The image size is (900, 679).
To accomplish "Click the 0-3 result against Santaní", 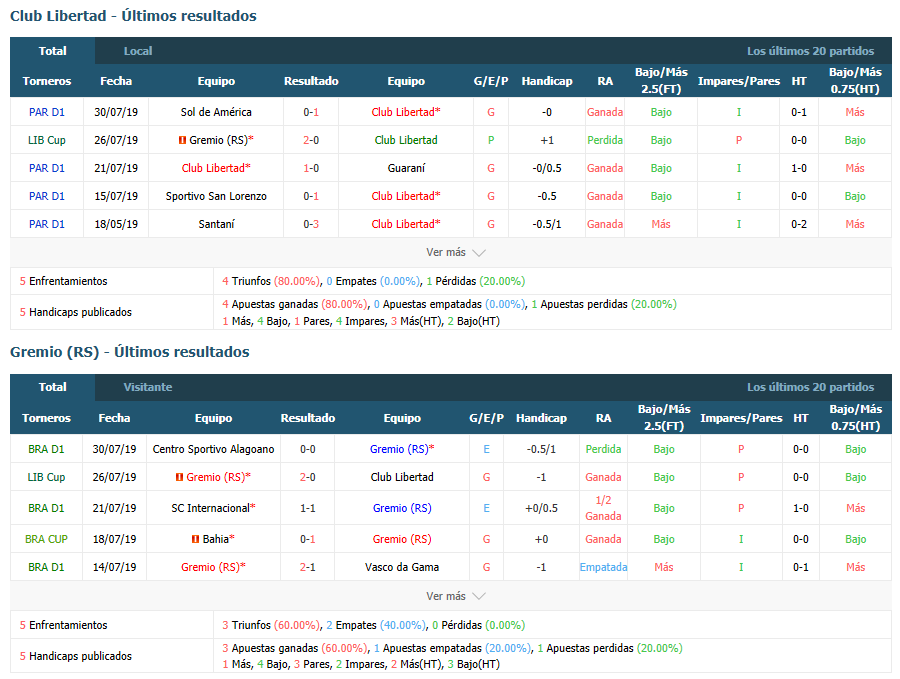I will pyautogui.click(x=311, y=224).
